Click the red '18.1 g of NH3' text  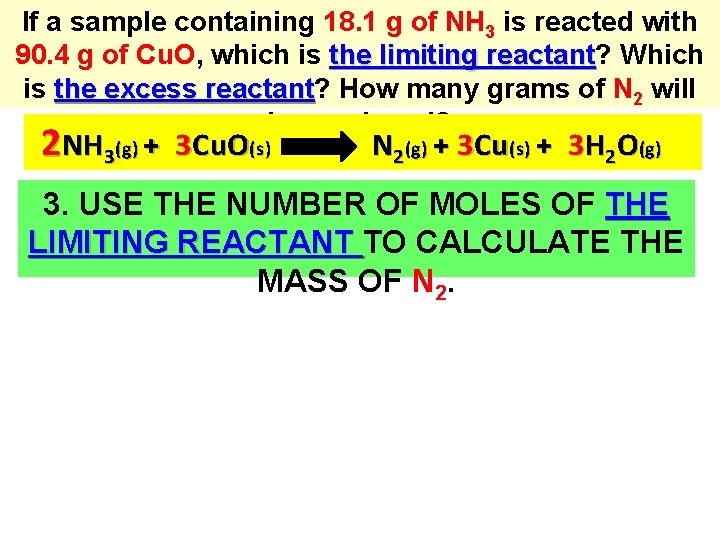[x=410, y=24]
